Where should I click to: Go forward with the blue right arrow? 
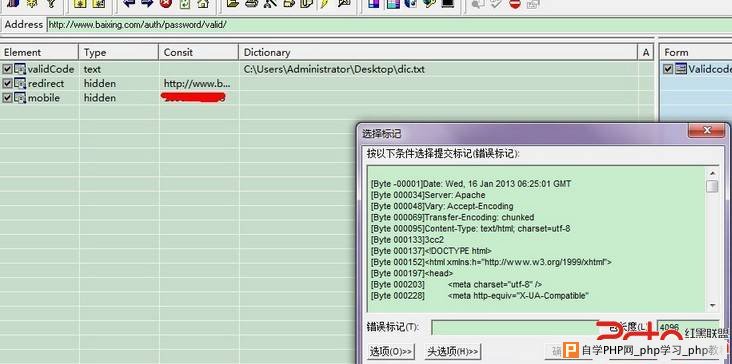(148, 3)
